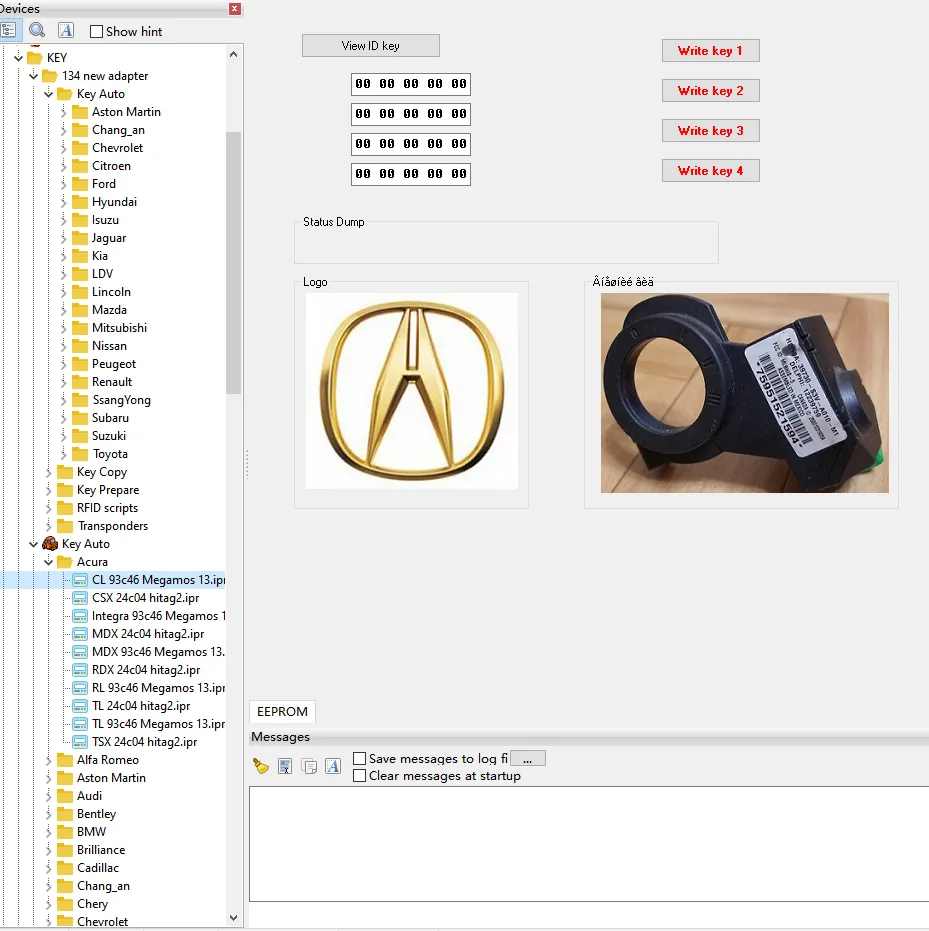Screen dimensions: 929x931
Task: Click the Devices tree vertical scrollbar thumb
Action: [x=234, y=260]
